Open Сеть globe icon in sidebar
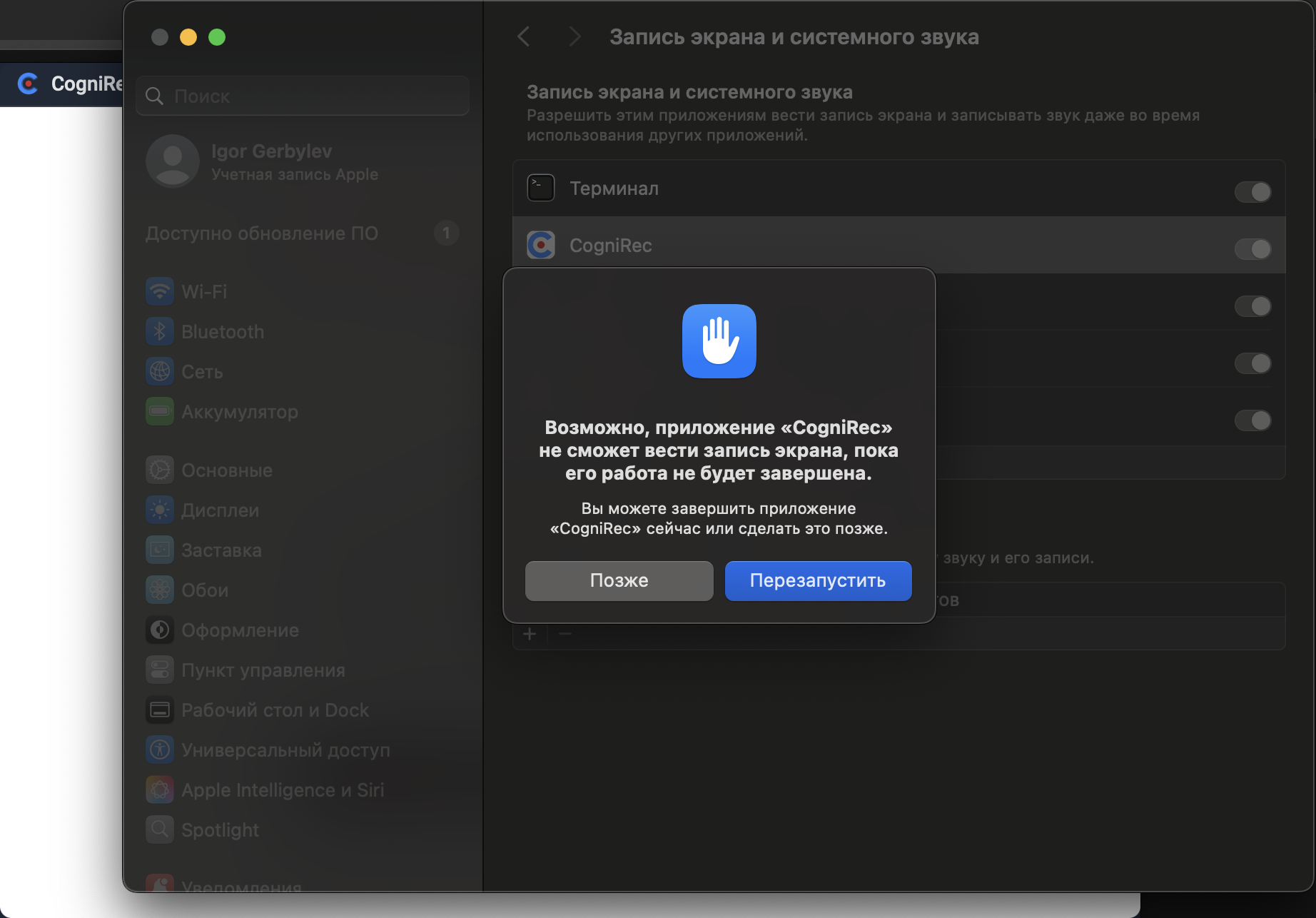 coord(160,371)
